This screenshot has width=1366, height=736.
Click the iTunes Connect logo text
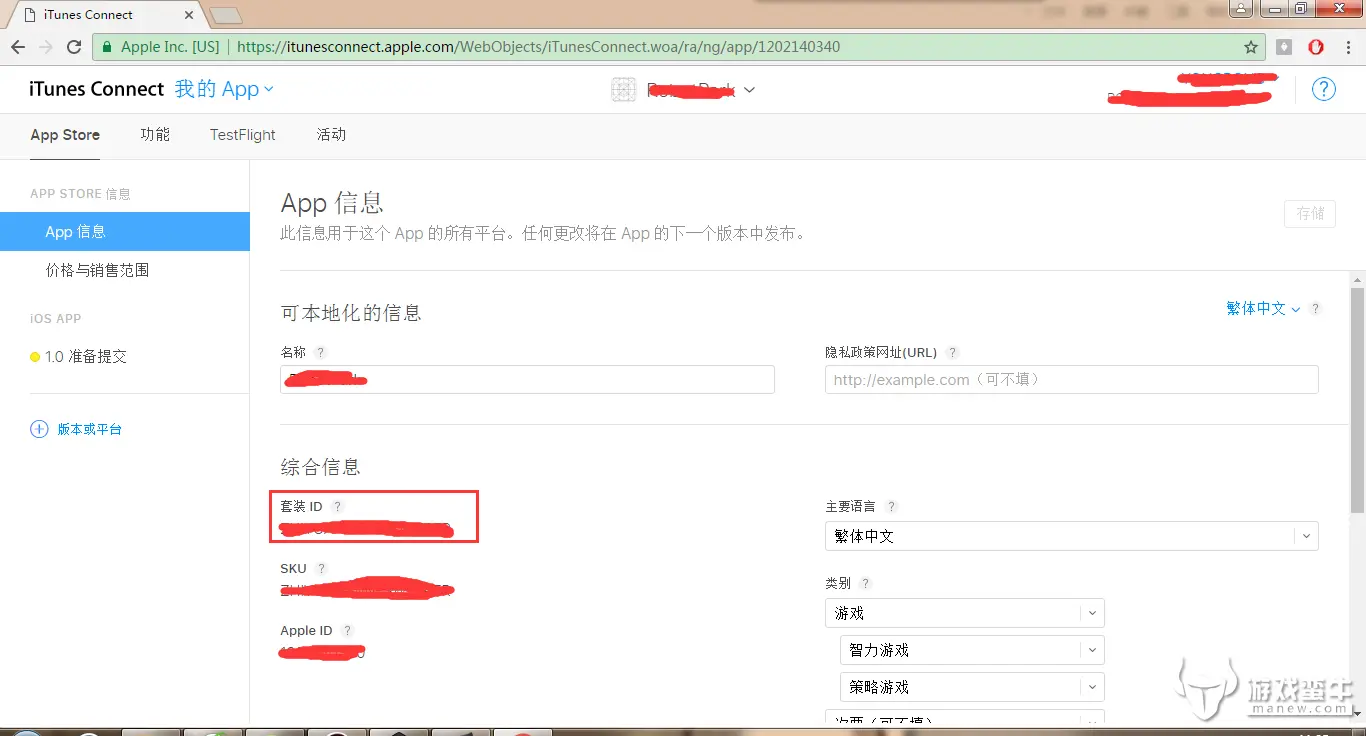[97, 89]
